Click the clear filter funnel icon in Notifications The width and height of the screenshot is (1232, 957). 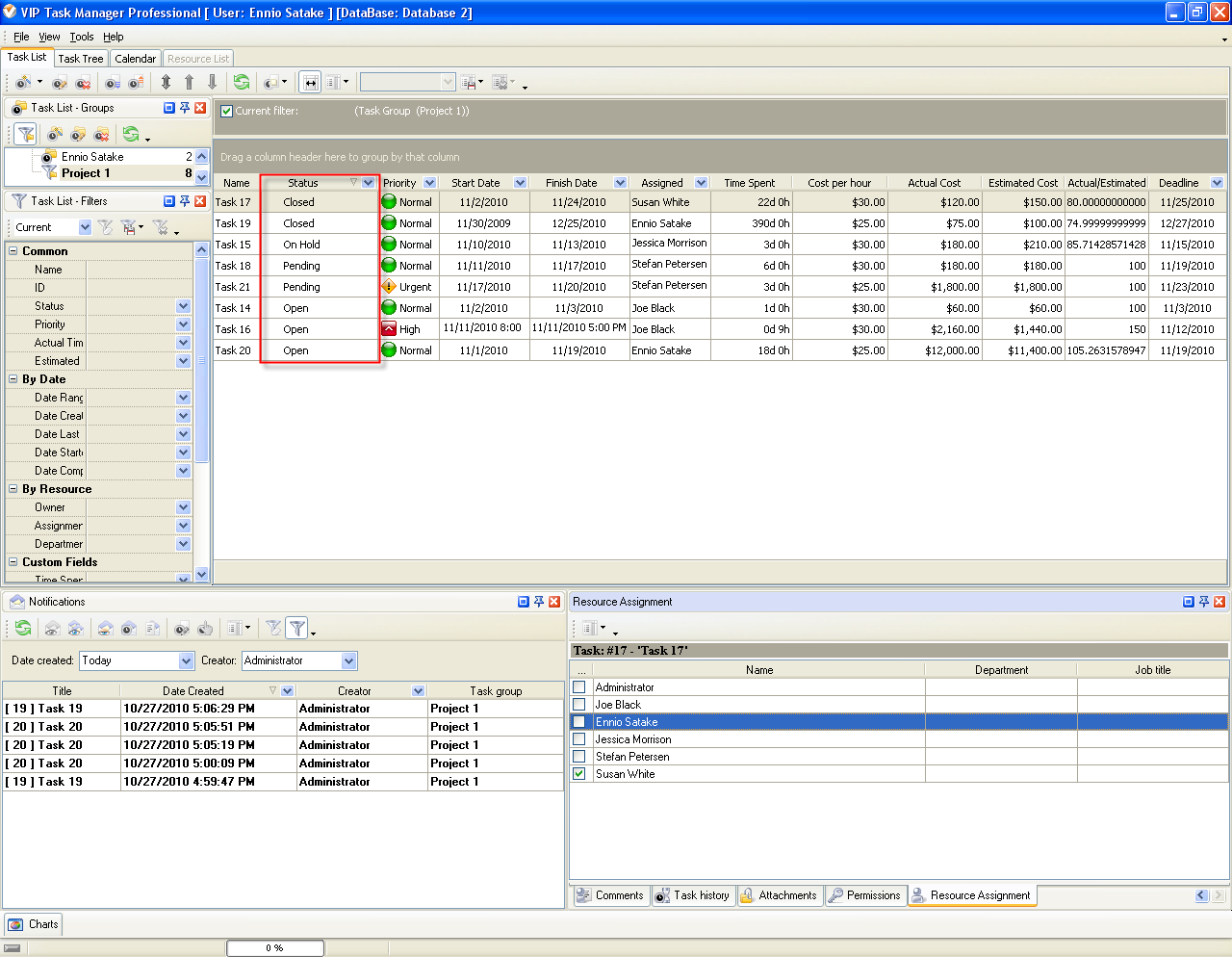click(x=273, y=629)
